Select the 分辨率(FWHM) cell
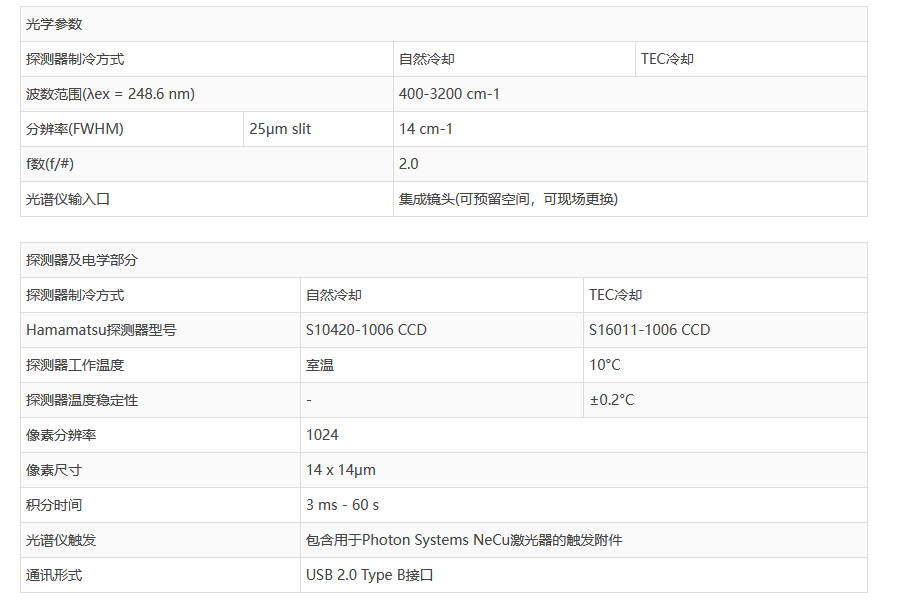Screen dimensions: 914x607 coord(75,129)
